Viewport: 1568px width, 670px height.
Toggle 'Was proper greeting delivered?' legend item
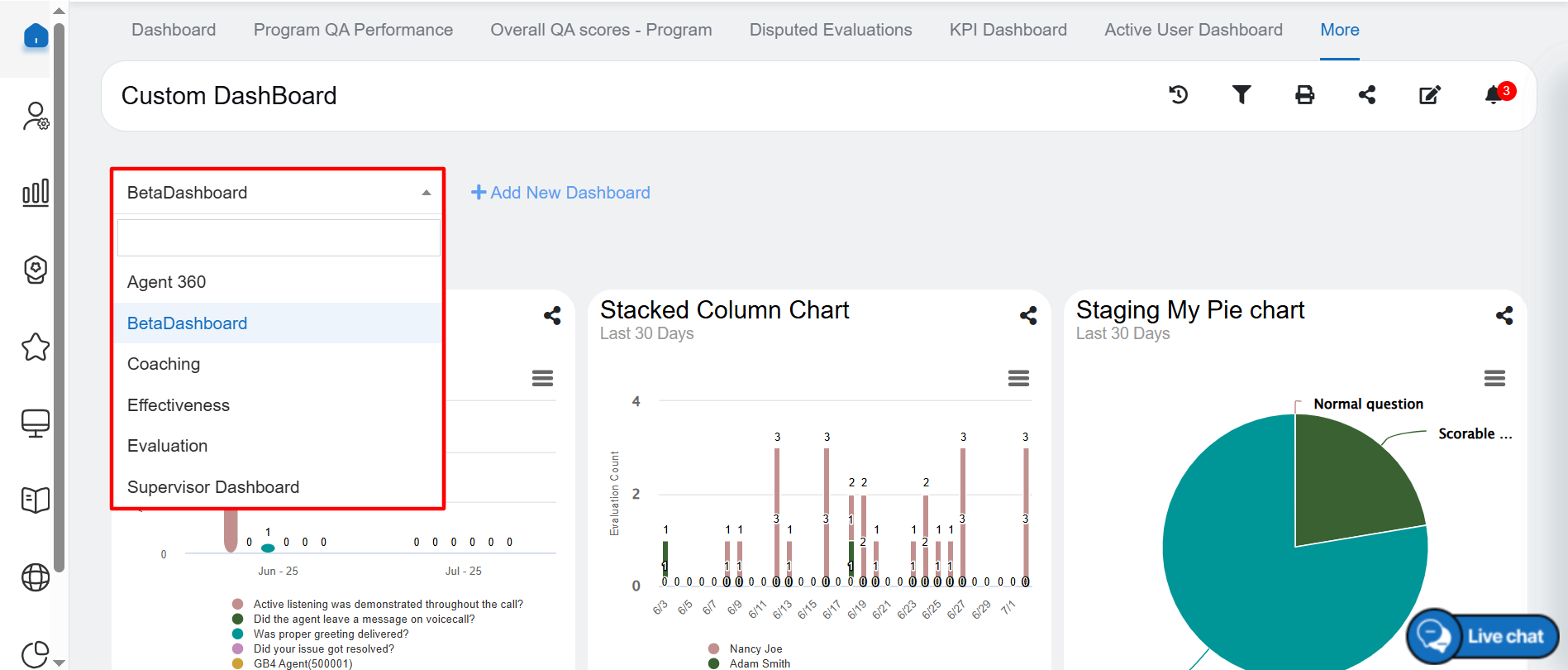(330, 634)
